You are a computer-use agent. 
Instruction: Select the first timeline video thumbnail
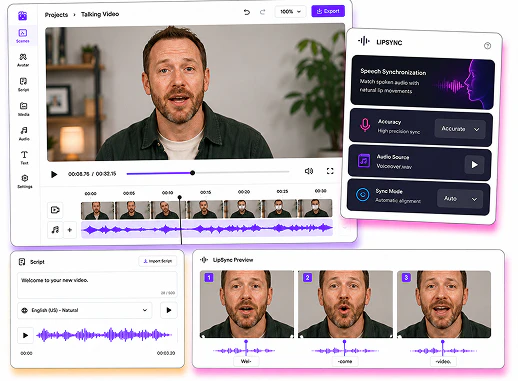coord(97,210)
